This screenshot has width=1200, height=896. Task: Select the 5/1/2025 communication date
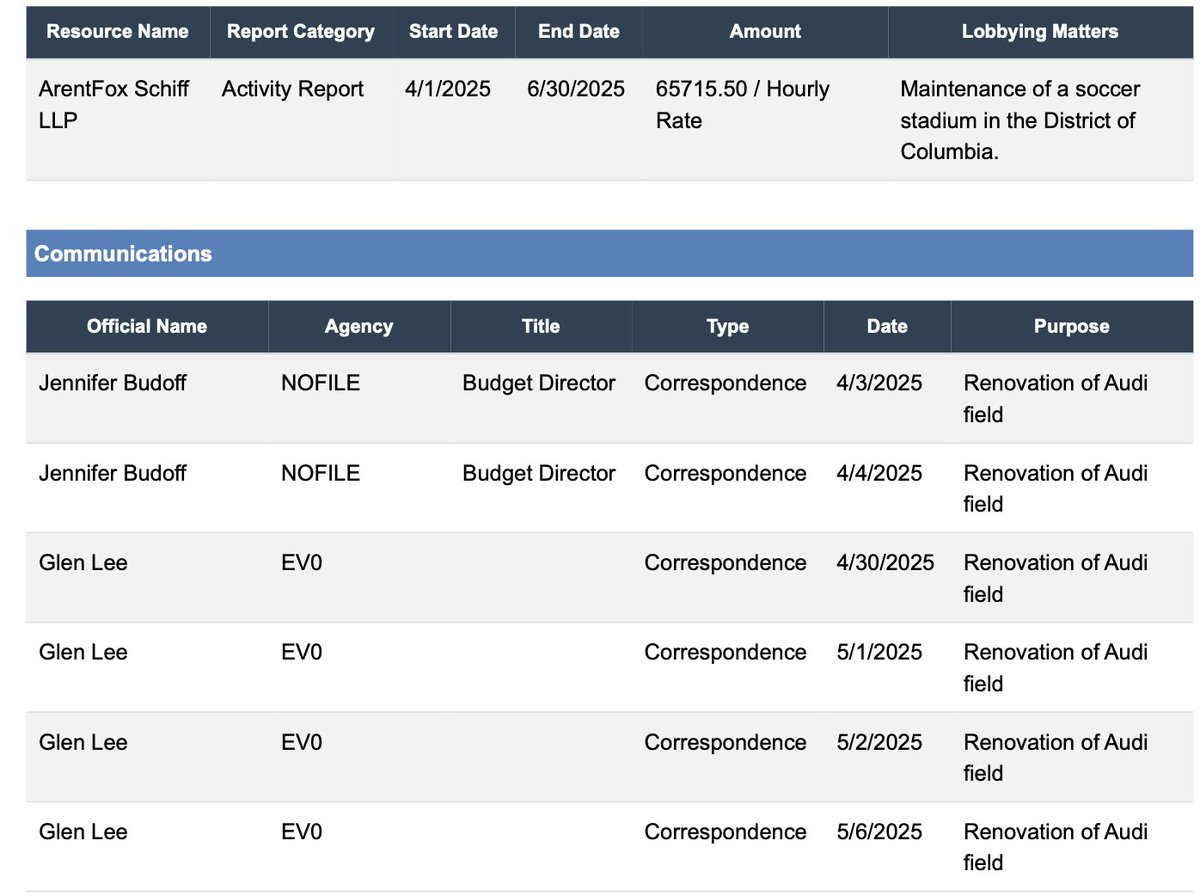[x=879, y=652]
